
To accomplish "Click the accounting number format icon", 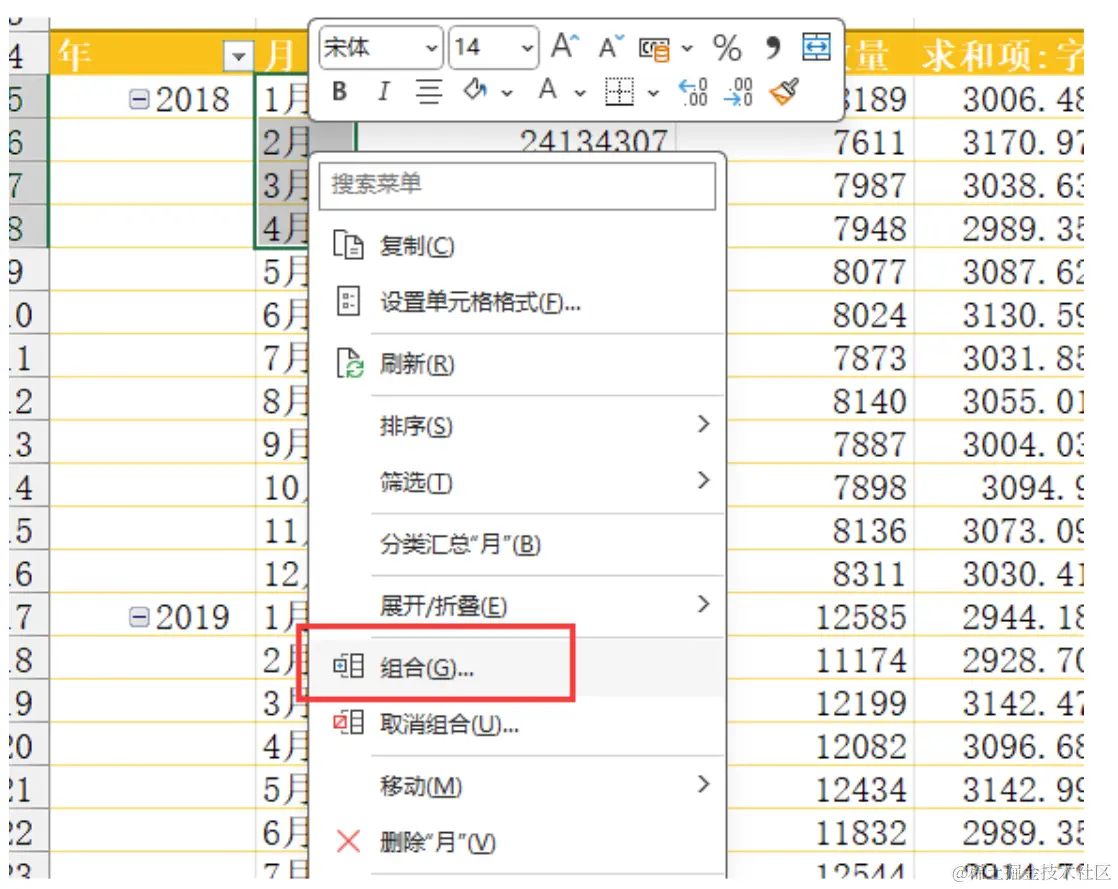I will pyautogui.click(x=655, y=48).
